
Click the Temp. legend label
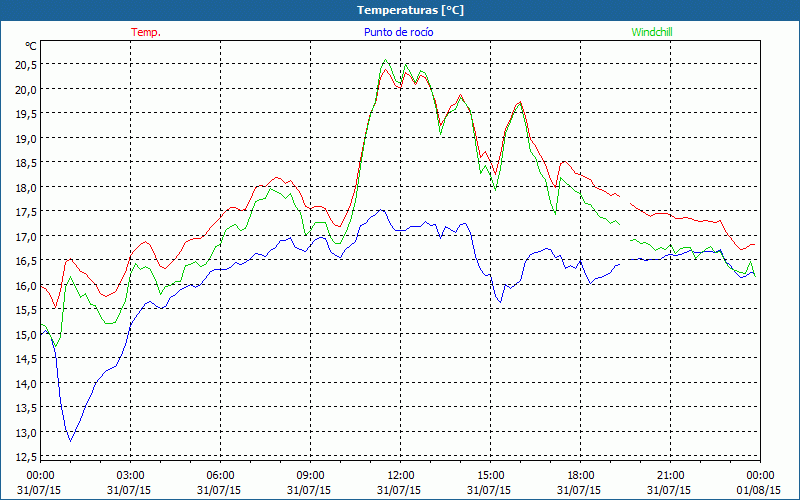click(x=146, y=32)
